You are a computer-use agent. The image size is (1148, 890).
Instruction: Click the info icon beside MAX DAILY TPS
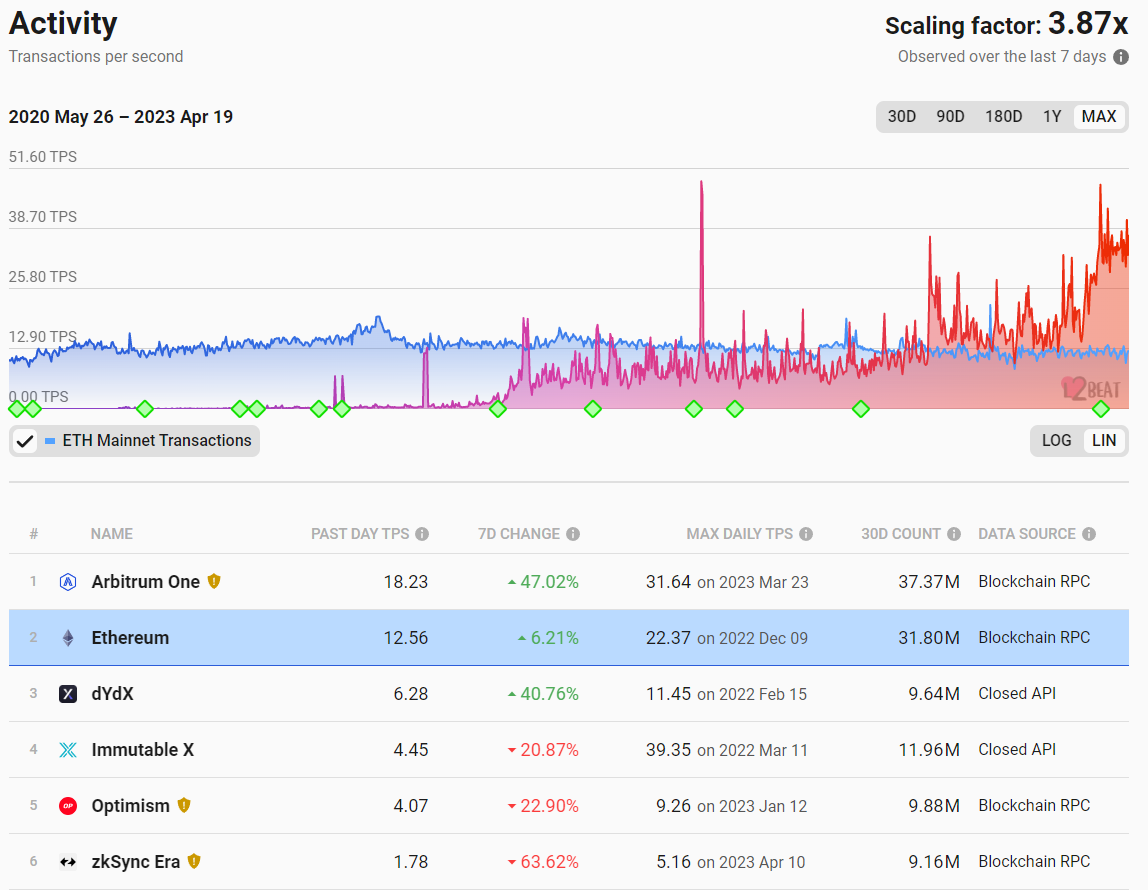coord(806,534)
